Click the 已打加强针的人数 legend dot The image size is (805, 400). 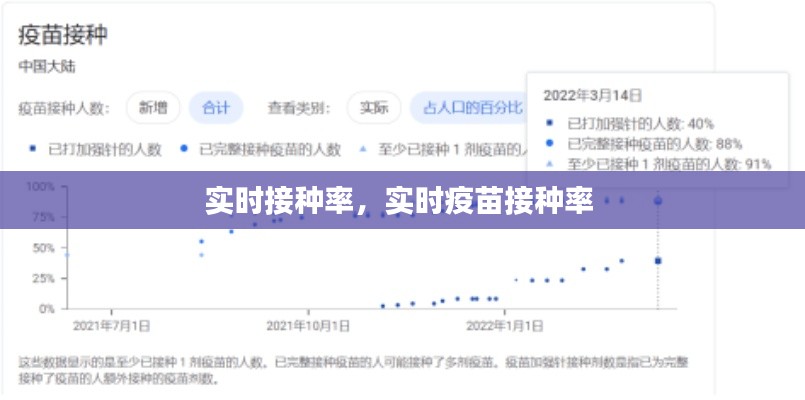tap(33, 149)
